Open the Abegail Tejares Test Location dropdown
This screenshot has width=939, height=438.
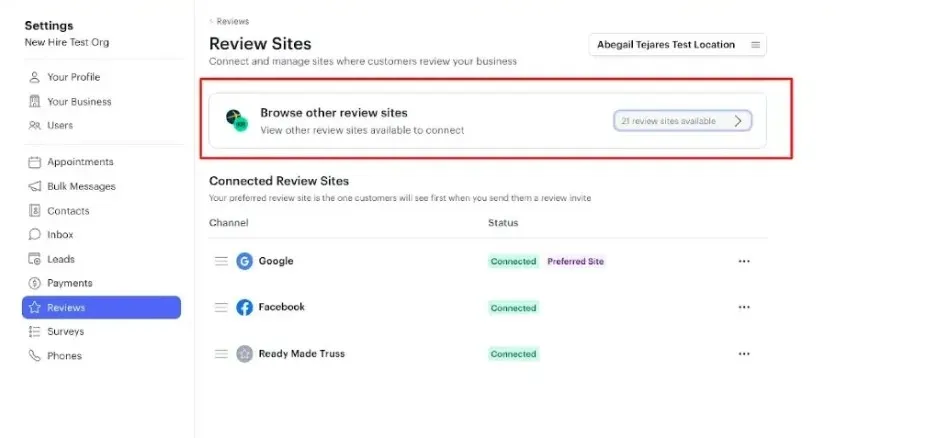677,45
